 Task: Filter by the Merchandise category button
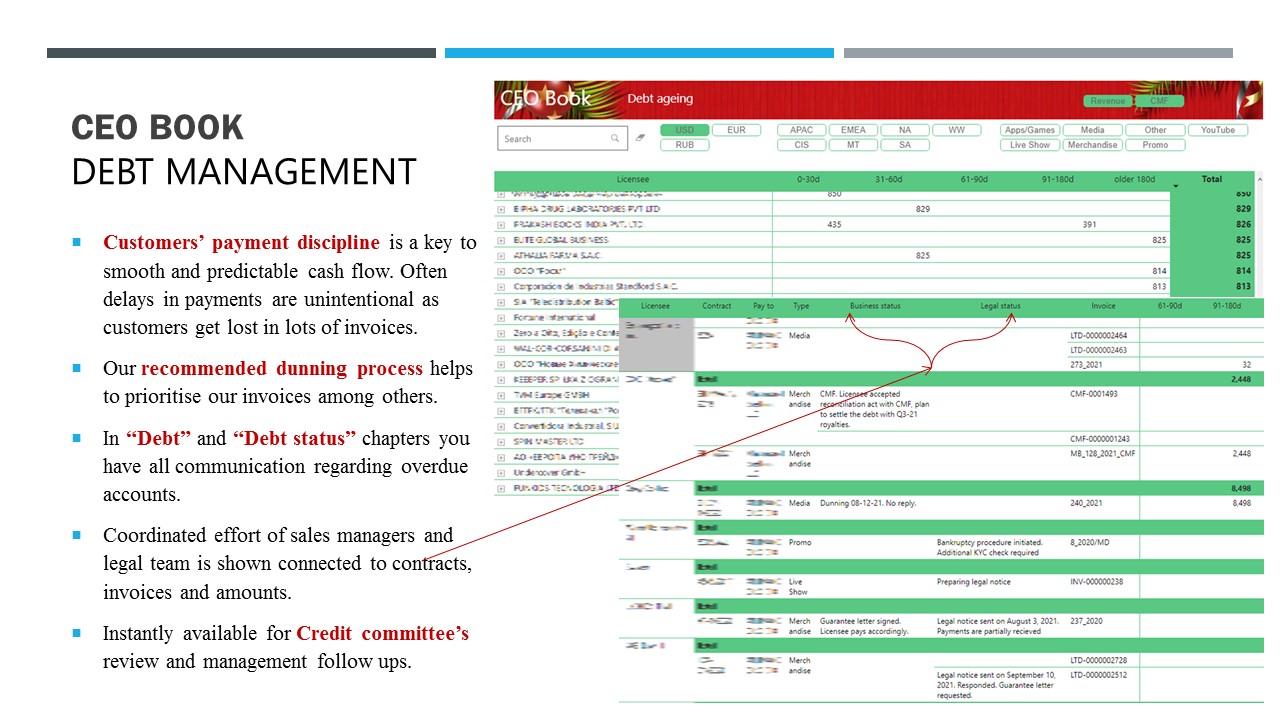tap(1092, 145)
